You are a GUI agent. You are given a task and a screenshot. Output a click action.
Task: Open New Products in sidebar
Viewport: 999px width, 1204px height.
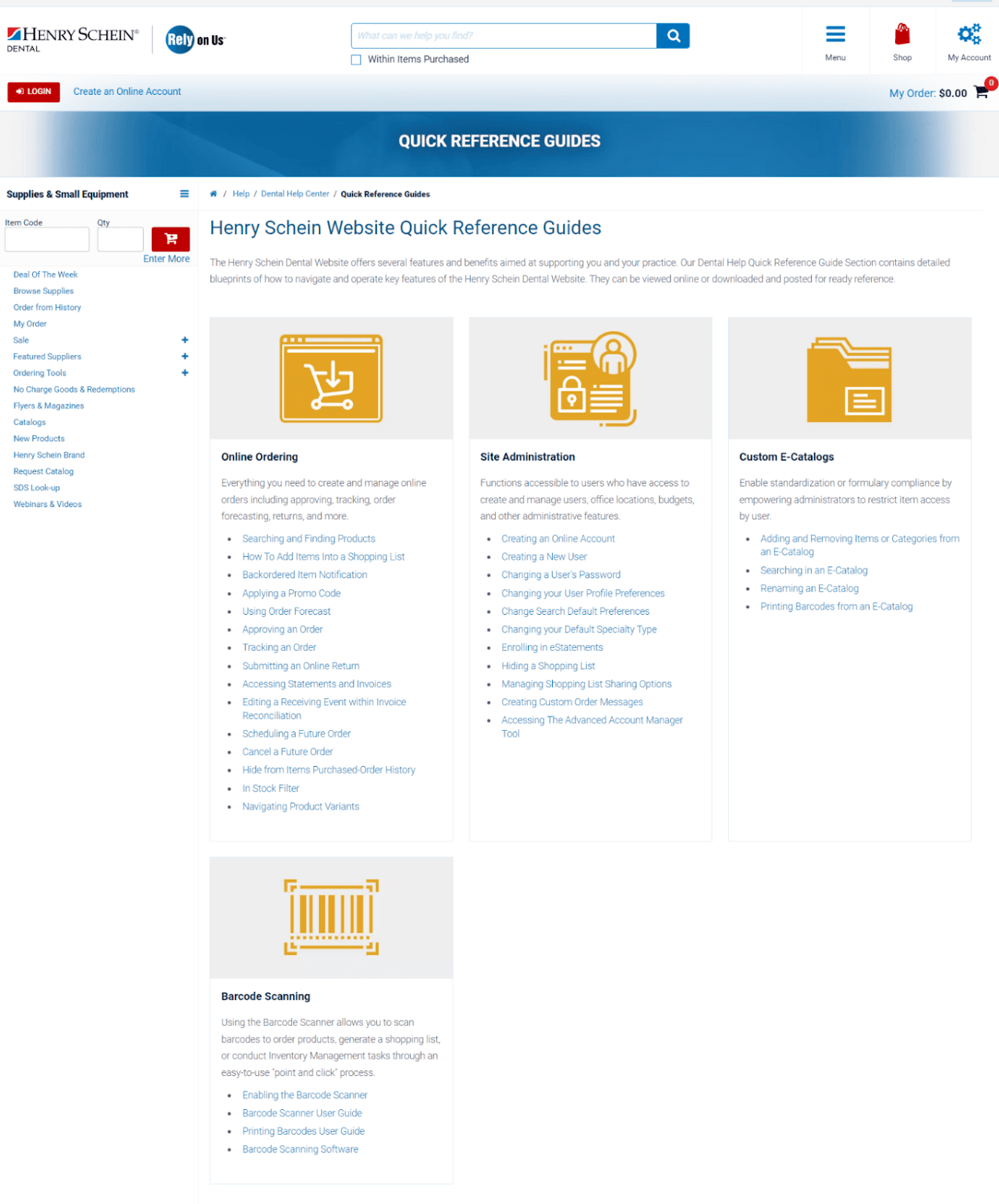point(39,439)
